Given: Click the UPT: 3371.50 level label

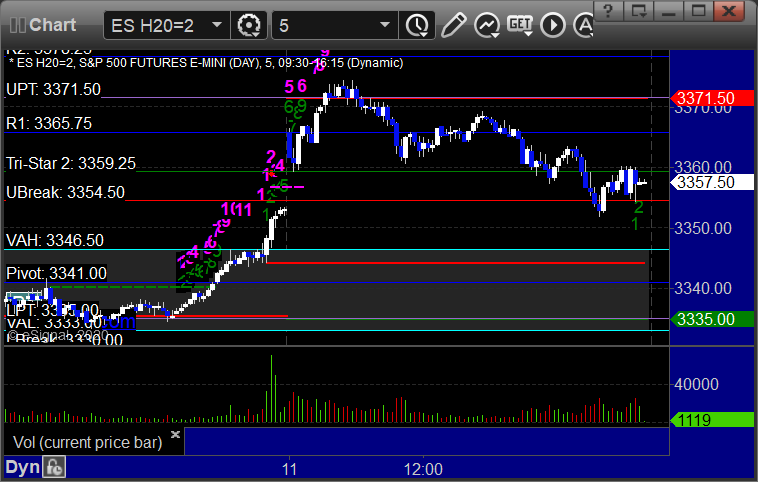Looking at the screenshot, I should 53,89.
